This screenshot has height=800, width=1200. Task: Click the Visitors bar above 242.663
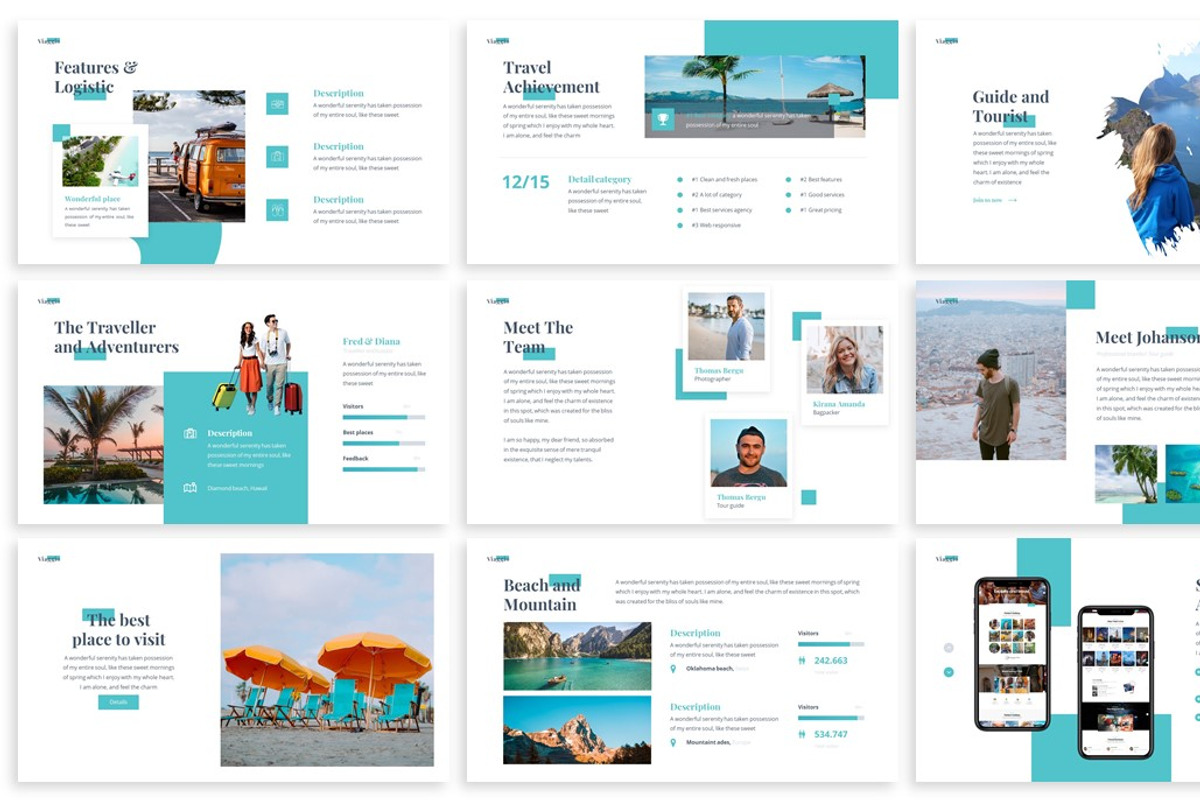(831, 644)
